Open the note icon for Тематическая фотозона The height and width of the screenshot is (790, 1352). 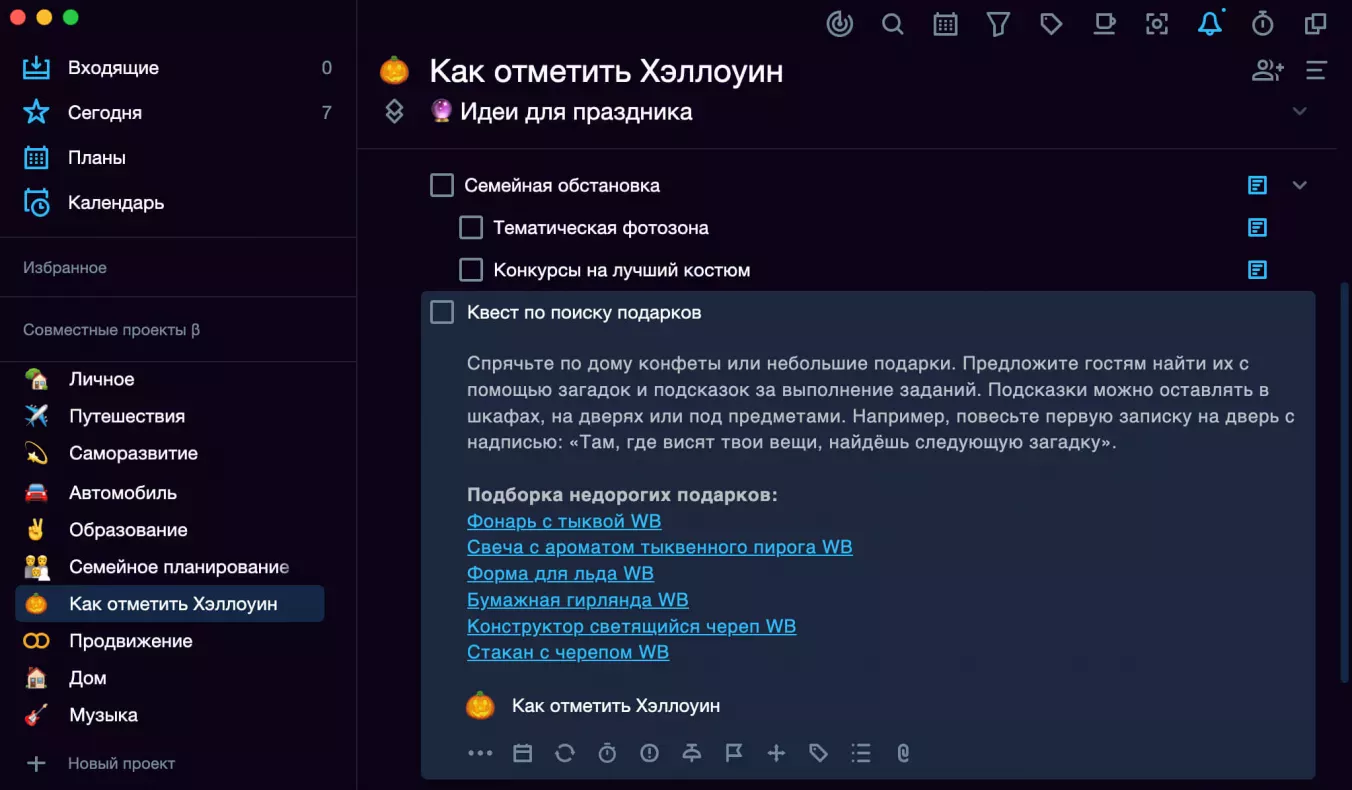pos(1257,228)
